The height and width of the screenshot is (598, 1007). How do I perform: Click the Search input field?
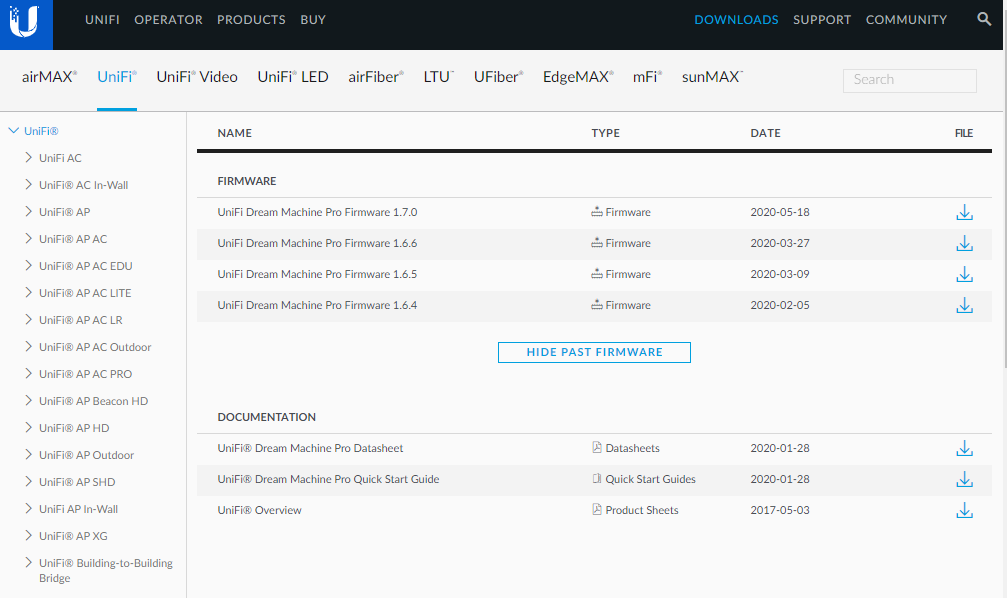[909, 80]
